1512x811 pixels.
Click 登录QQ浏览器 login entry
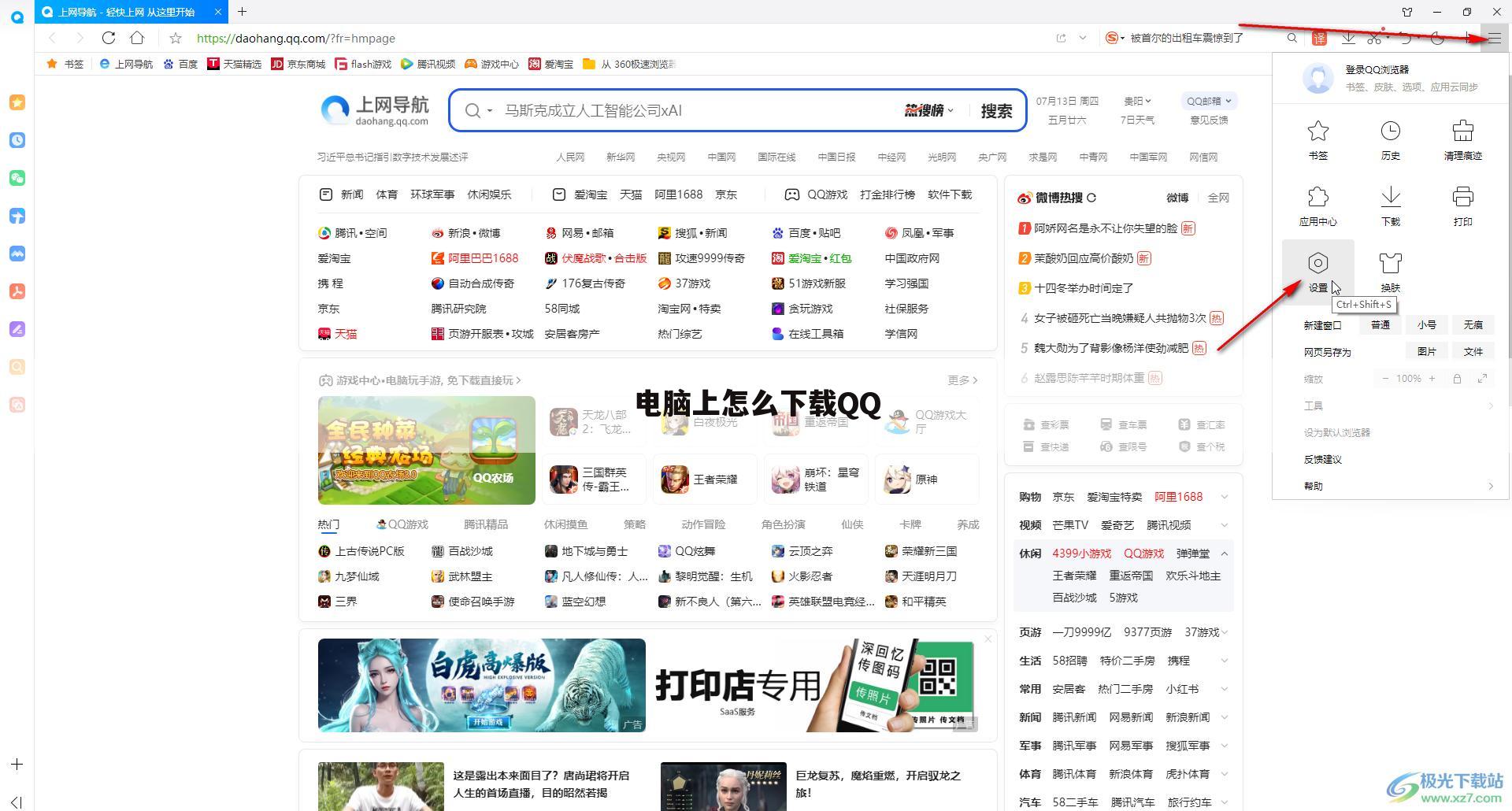click(1377, 69)
